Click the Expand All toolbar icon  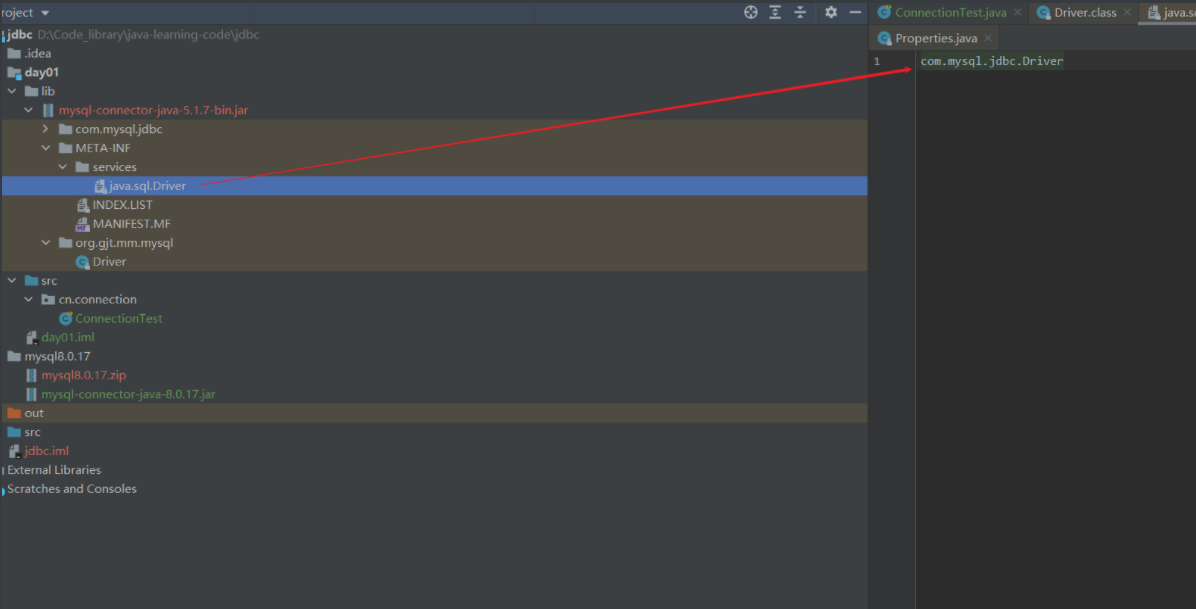[x=775, y=12]
